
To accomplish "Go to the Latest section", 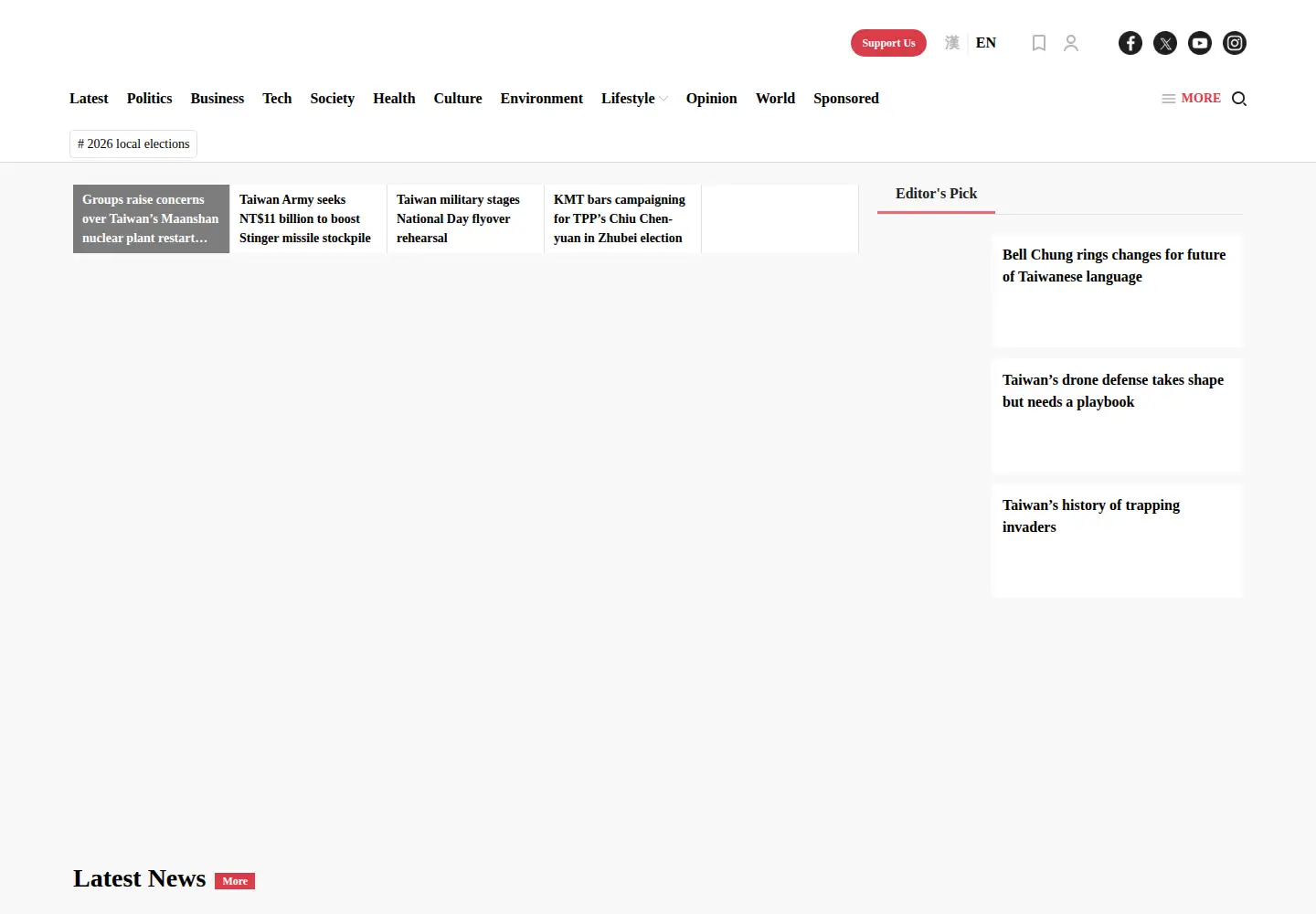I will [89, 99].
